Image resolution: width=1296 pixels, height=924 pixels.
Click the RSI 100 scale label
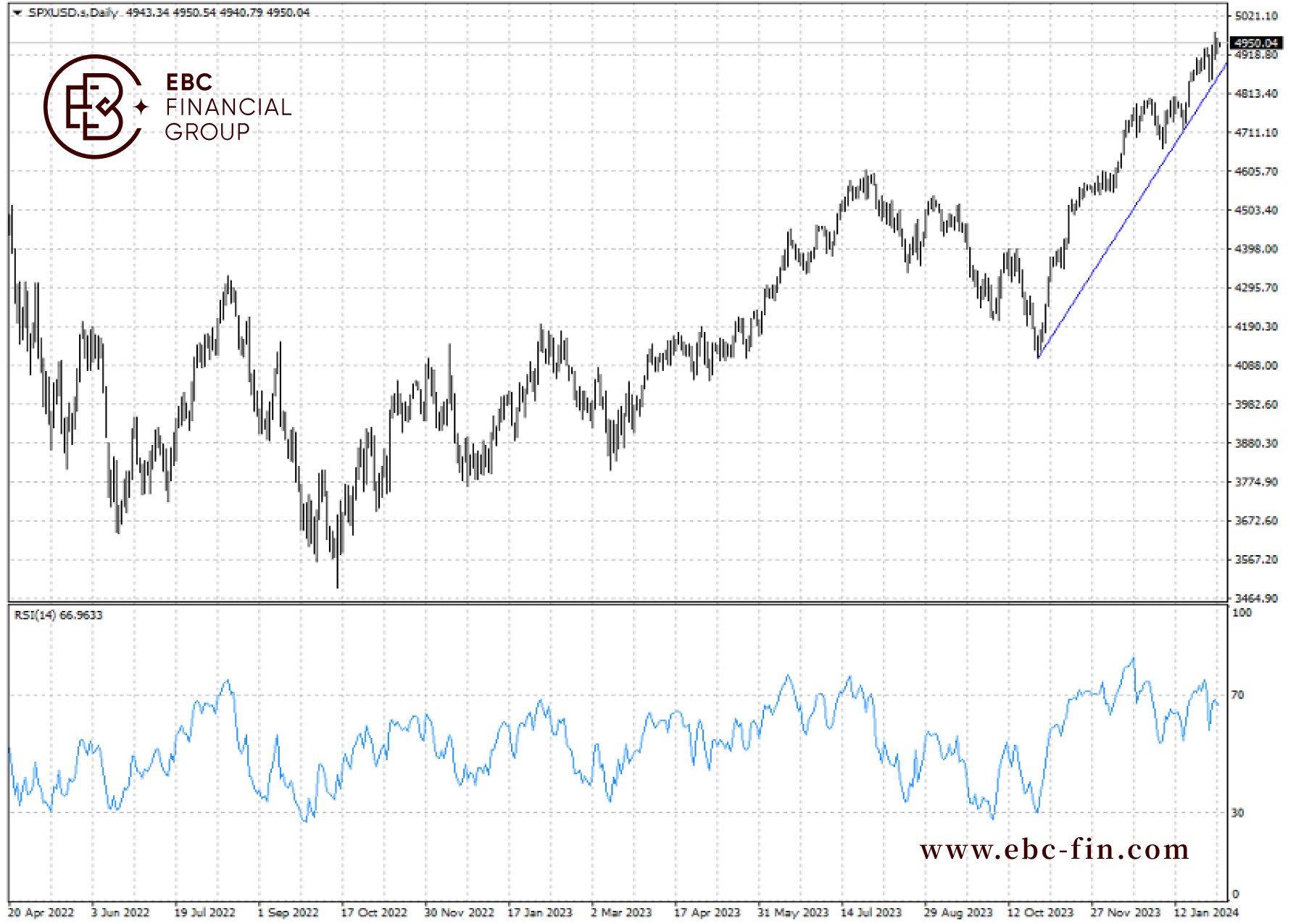[1242, 613]
